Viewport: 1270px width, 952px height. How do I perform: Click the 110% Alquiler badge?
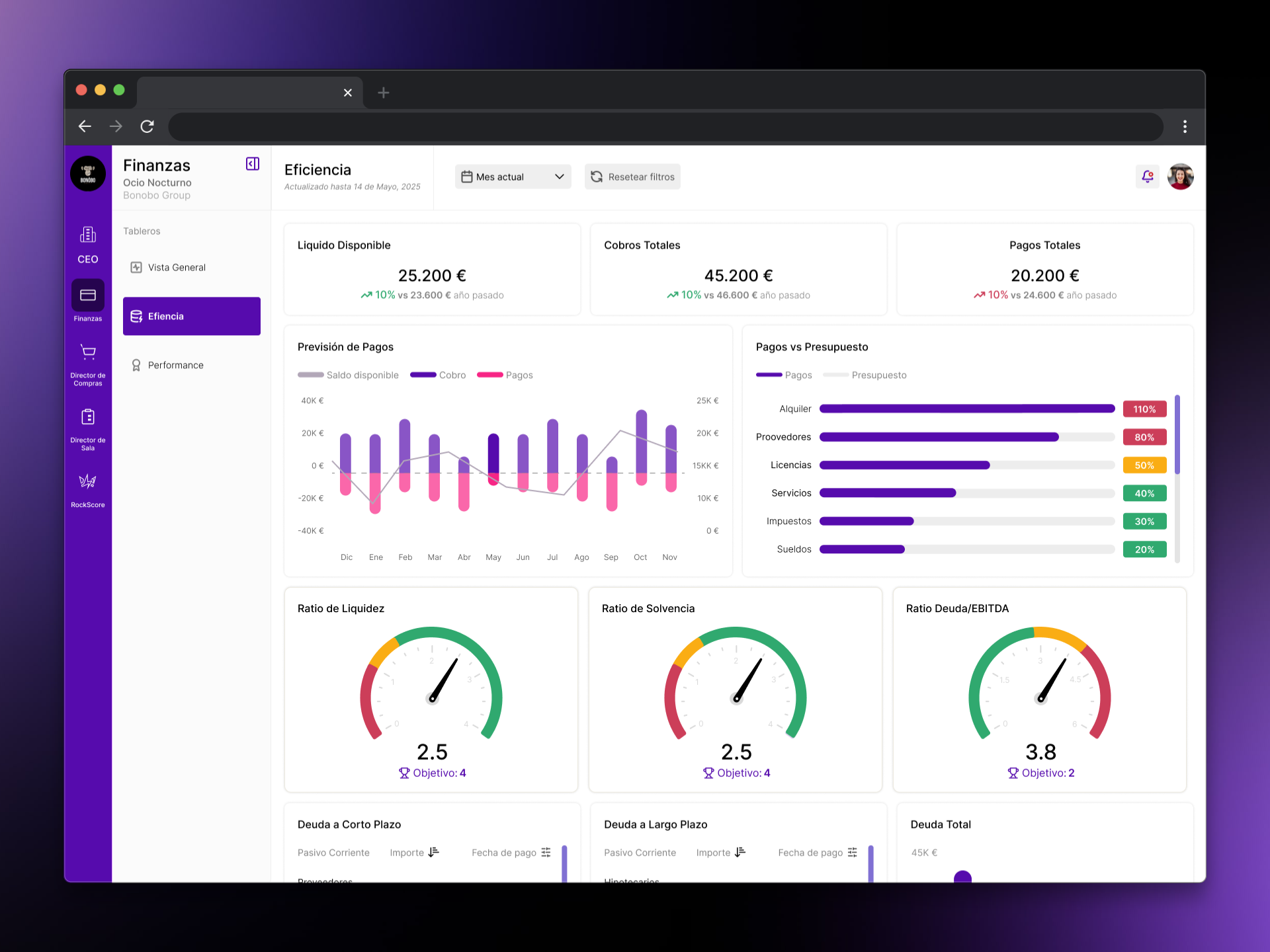click(x=1144, y=409)
